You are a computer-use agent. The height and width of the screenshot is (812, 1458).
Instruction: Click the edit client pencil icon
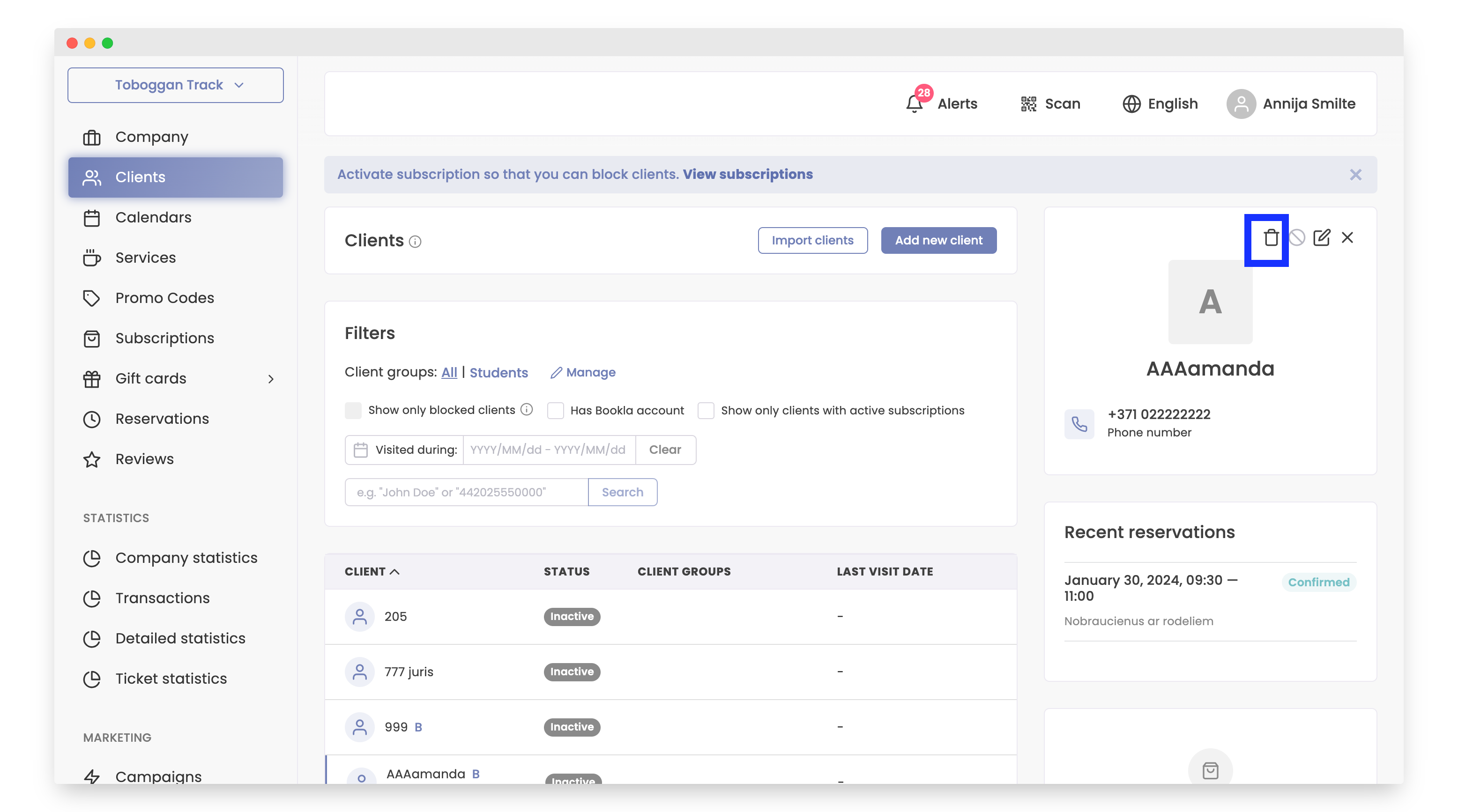coord(1322,238)
